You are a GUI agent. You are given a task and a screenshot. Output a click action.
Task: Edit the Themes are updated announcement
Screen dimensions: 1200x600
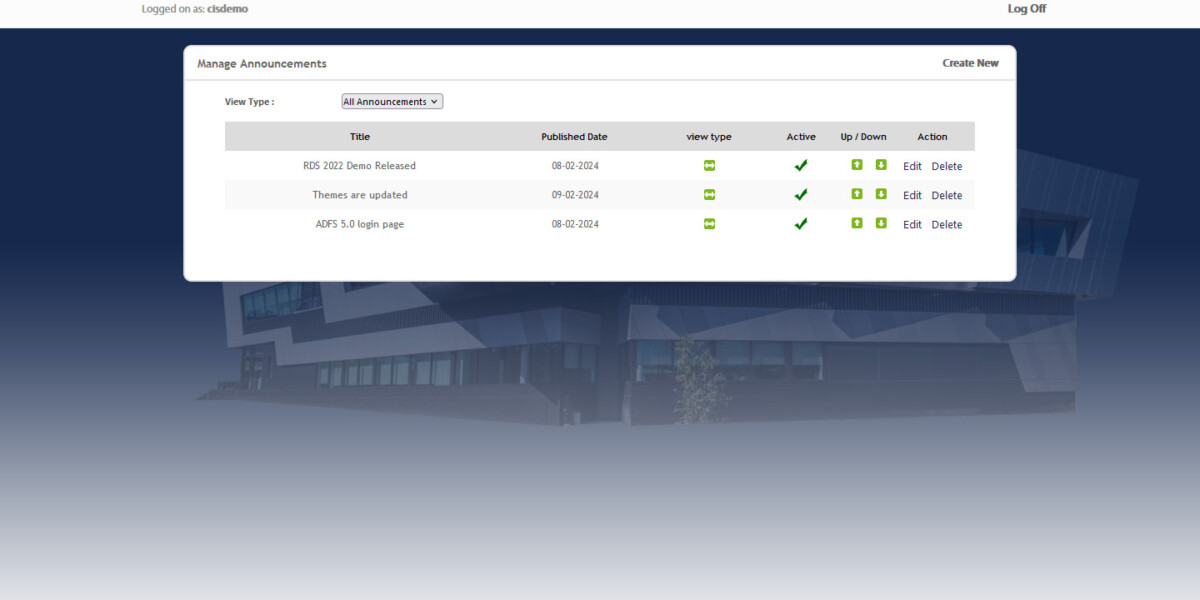912,196
